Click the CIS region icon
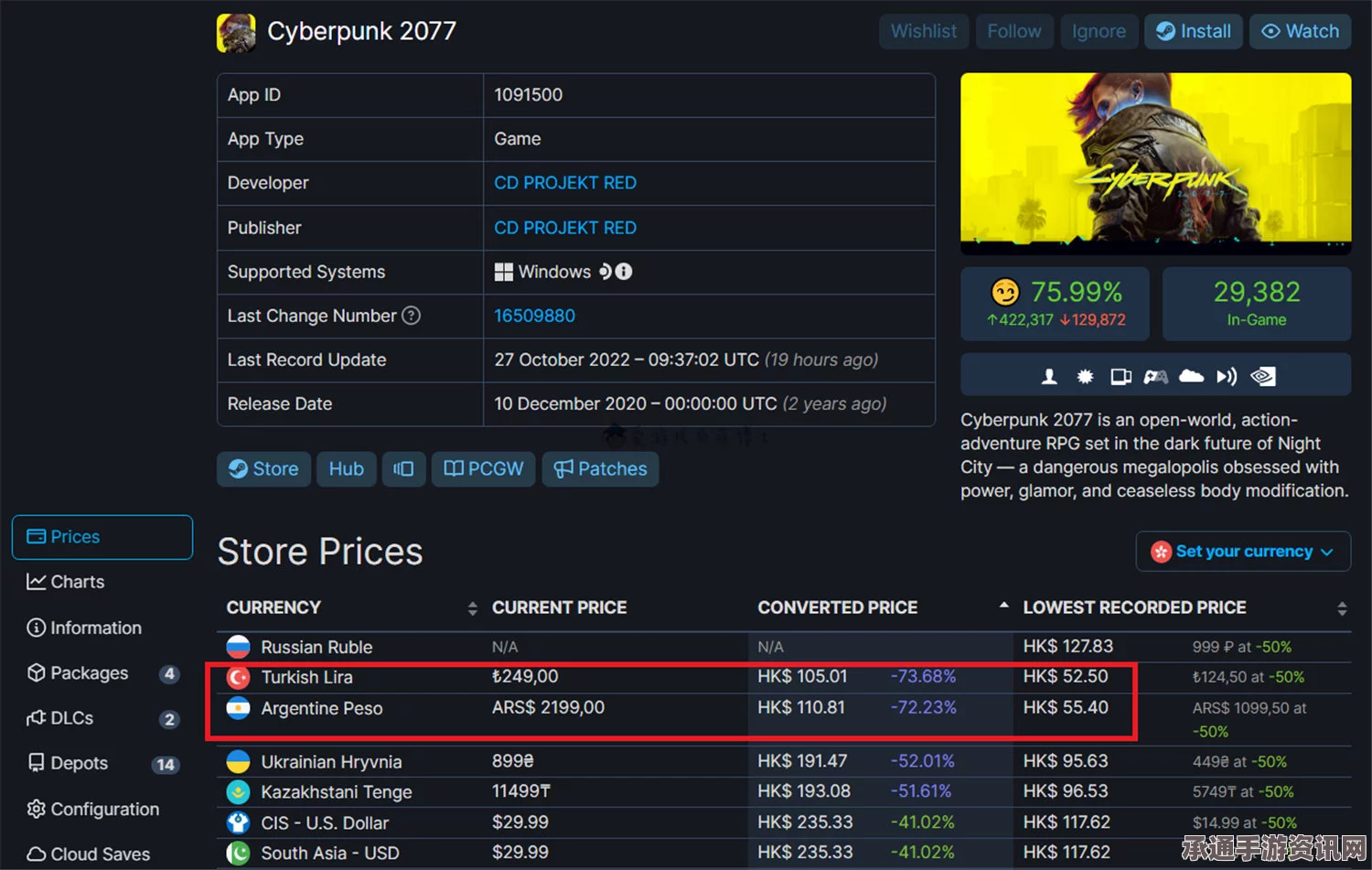 (238, 822)
